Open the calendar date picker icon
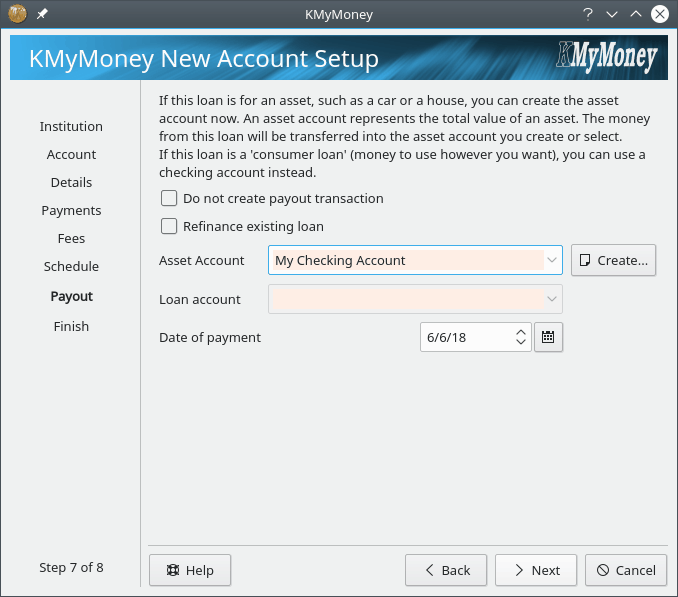Screen dimensions: 678x597 (548, 337)
